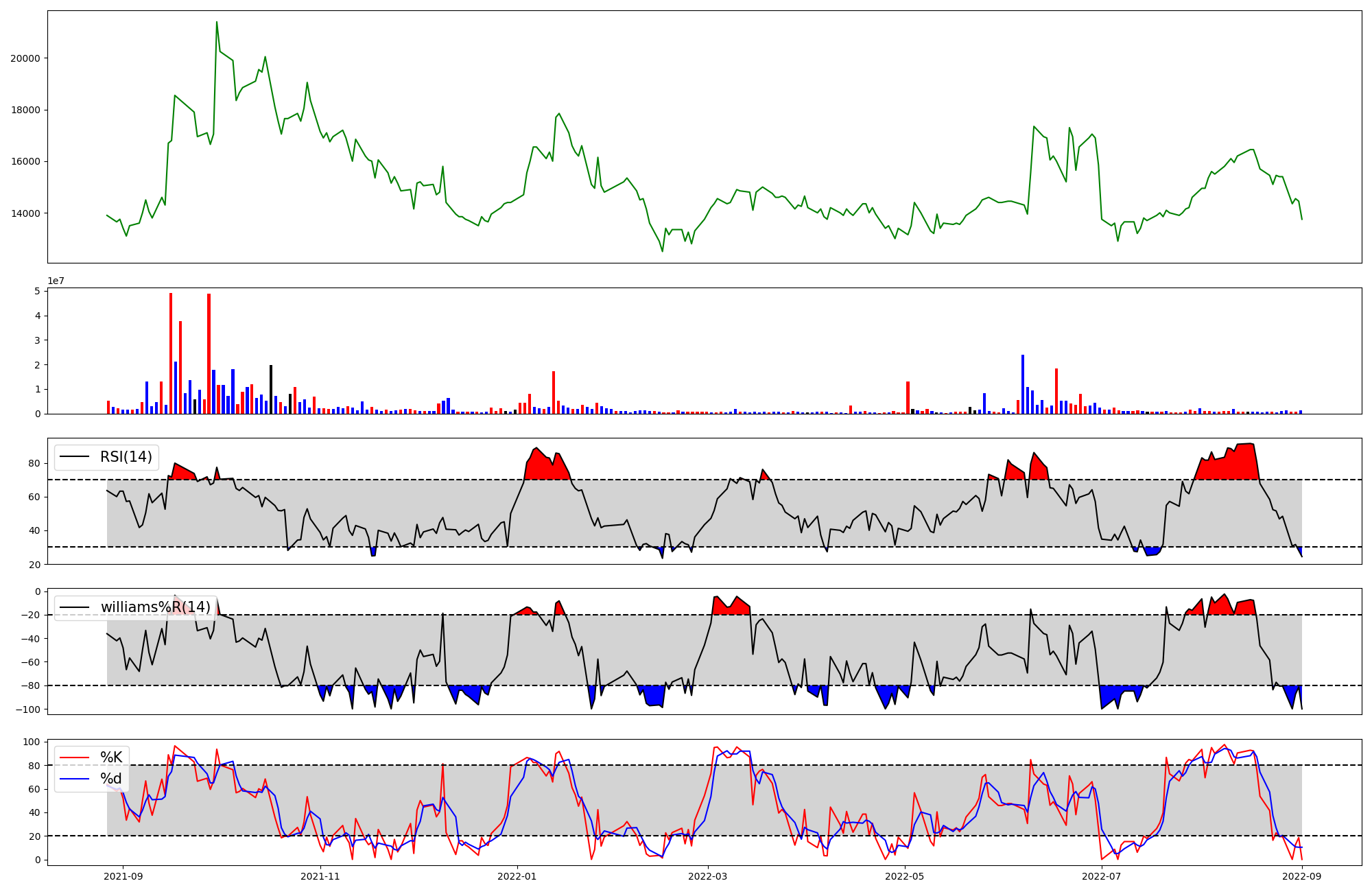This screenshot has height=892, width=1372.
Task: Click the RSI(14) legend label
Action: tap(126, 457)
